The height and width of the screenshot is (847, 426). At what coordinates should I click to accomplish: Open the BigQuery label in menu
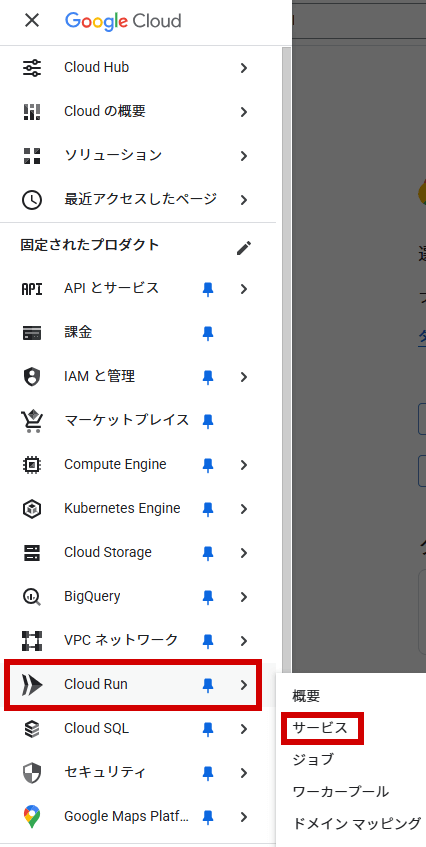coord(92,596)
